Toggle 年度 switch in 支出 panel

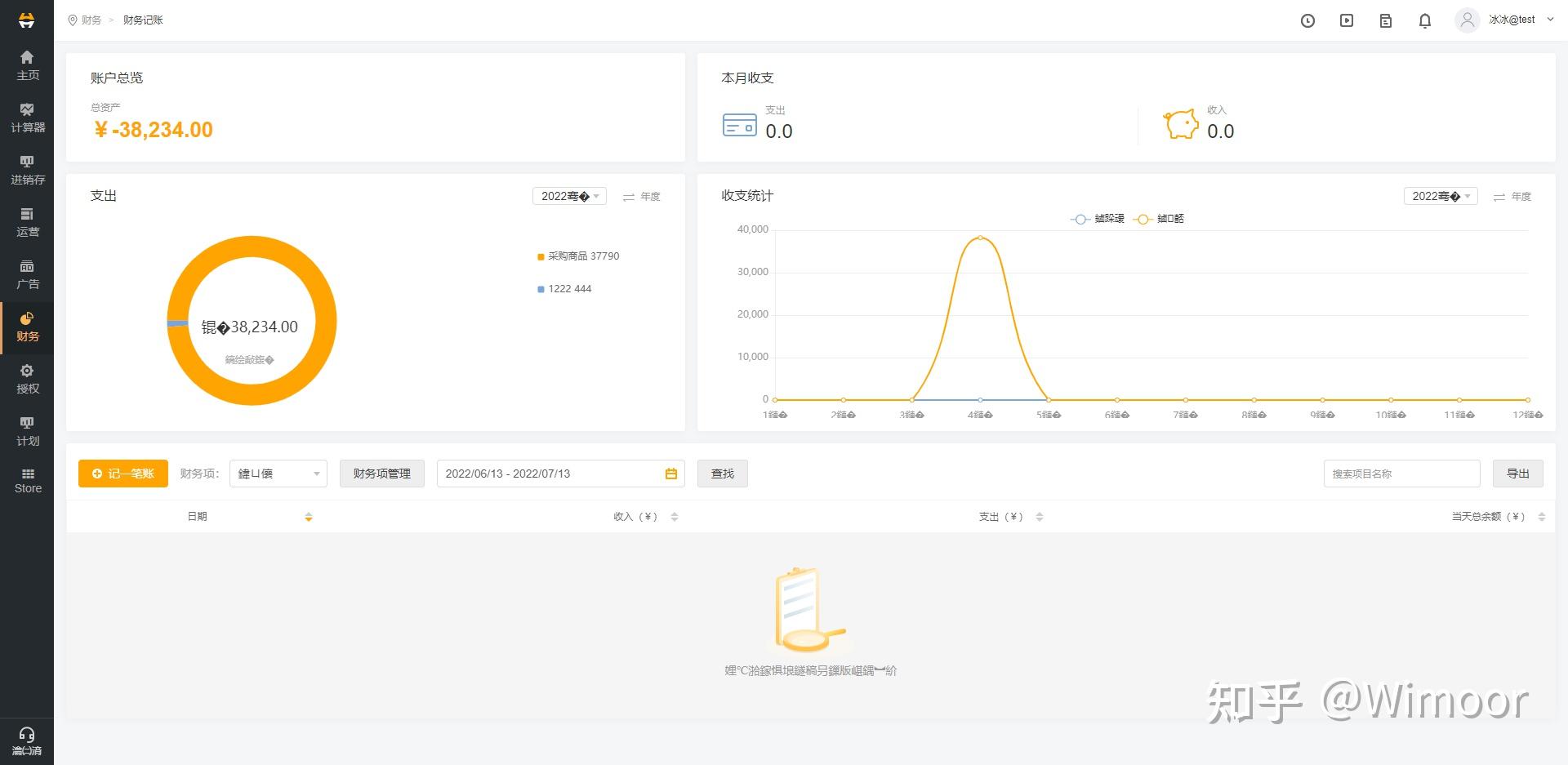pyautogui.click(x=641, y=197)
